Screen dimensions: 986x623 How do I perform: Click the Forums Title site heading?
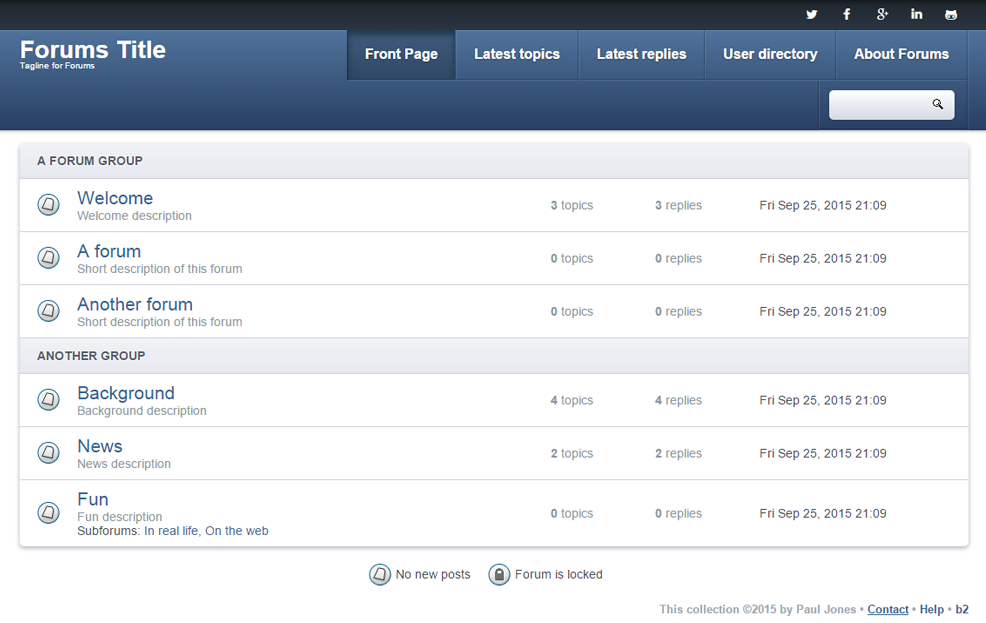click(93, 50)
